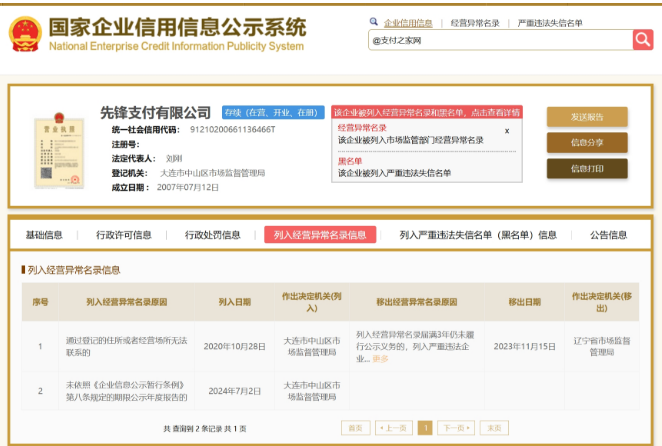The image size is (662, 446).
Task: Go to 下一页 in pagination
Action: pos(456,428)
